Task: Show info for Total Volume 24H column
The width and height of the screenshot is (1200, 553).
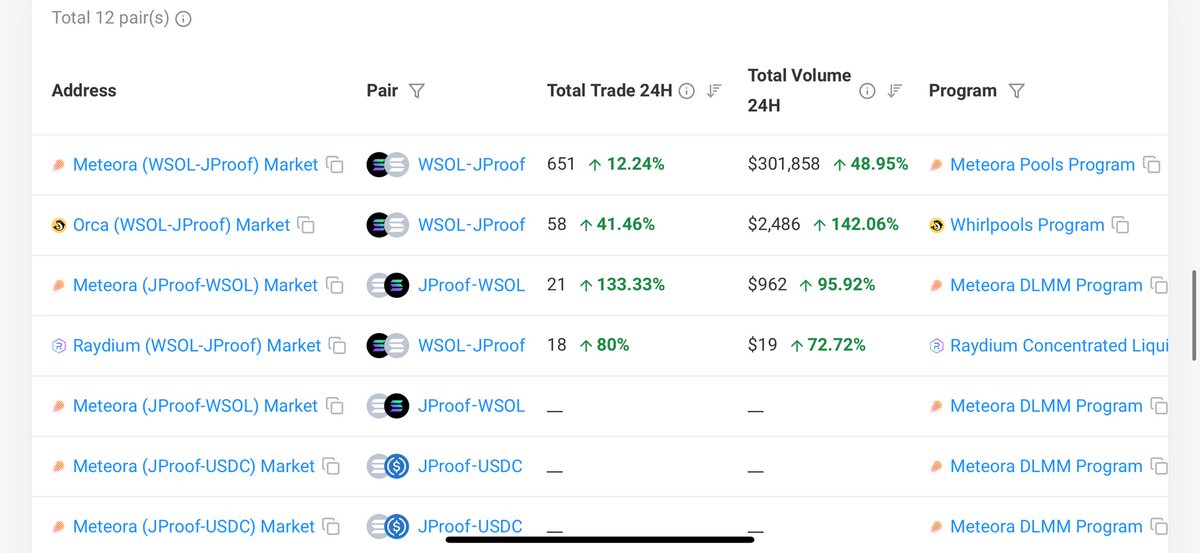Action: (867, 91)
